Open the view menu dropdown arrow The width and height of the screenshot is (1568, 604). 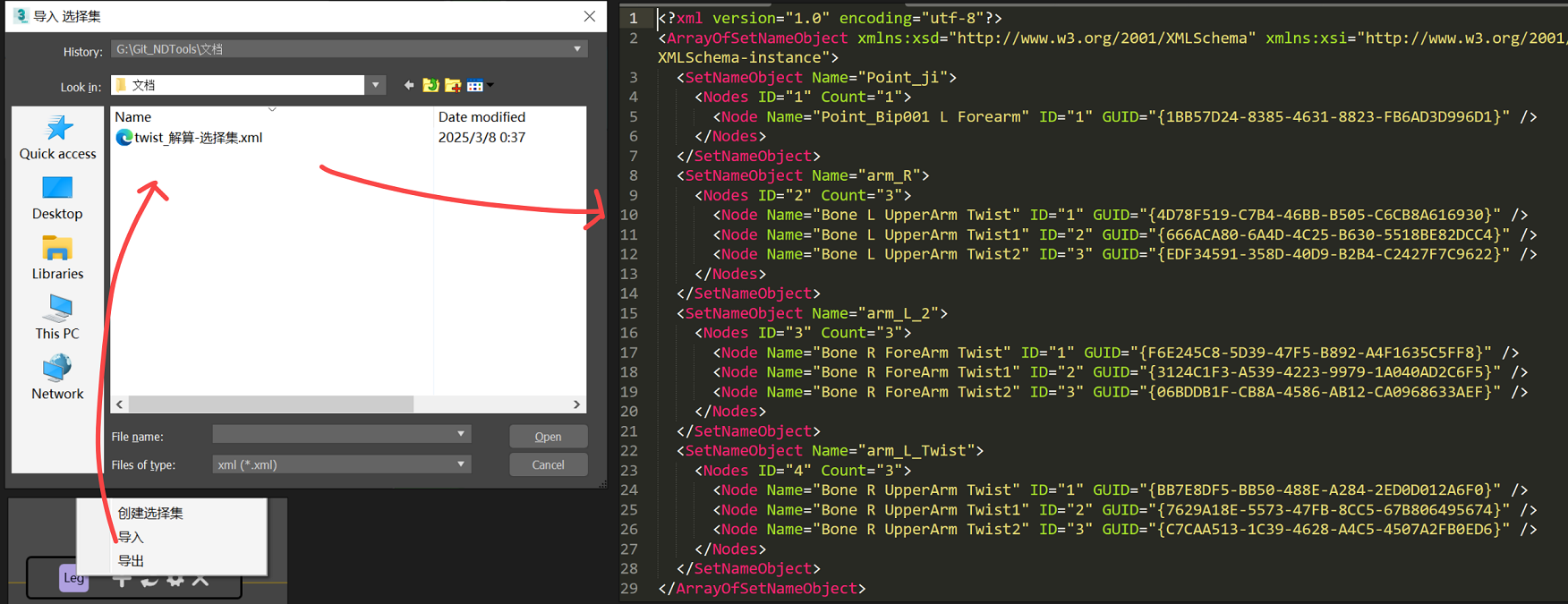(x=490, y=86)
